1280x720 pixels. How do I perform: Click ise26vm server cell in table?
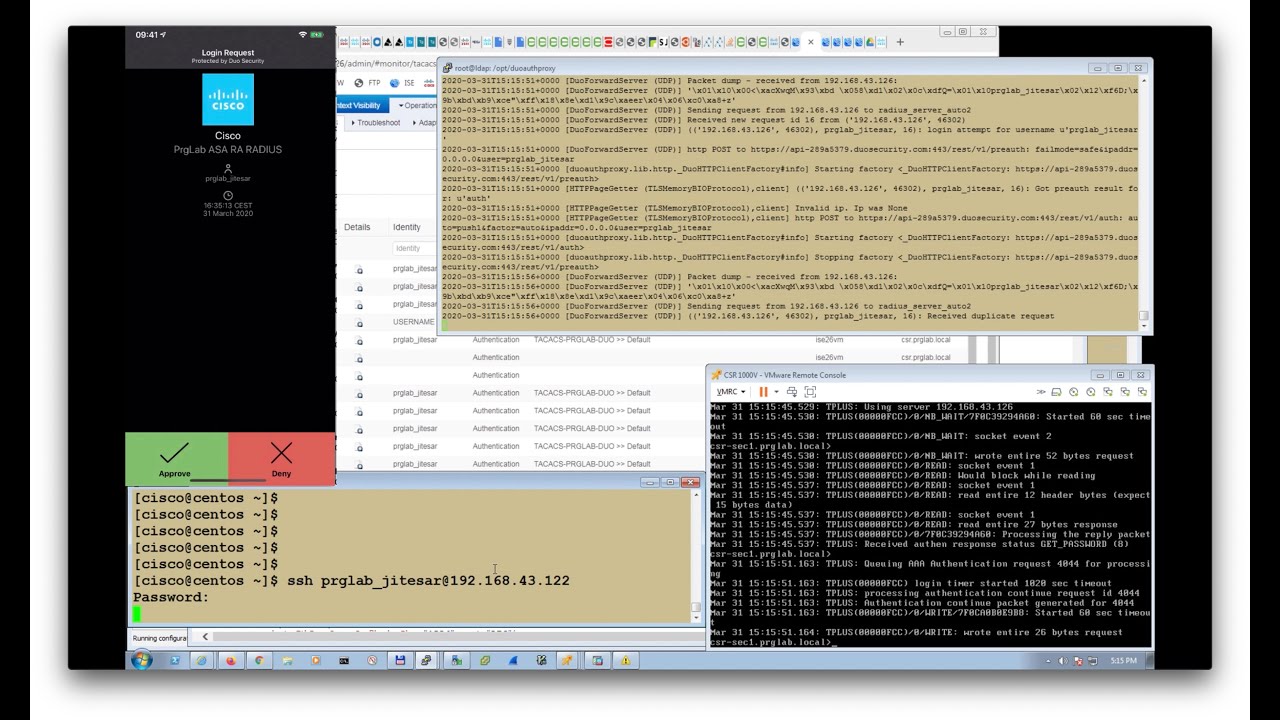point(829,340)
